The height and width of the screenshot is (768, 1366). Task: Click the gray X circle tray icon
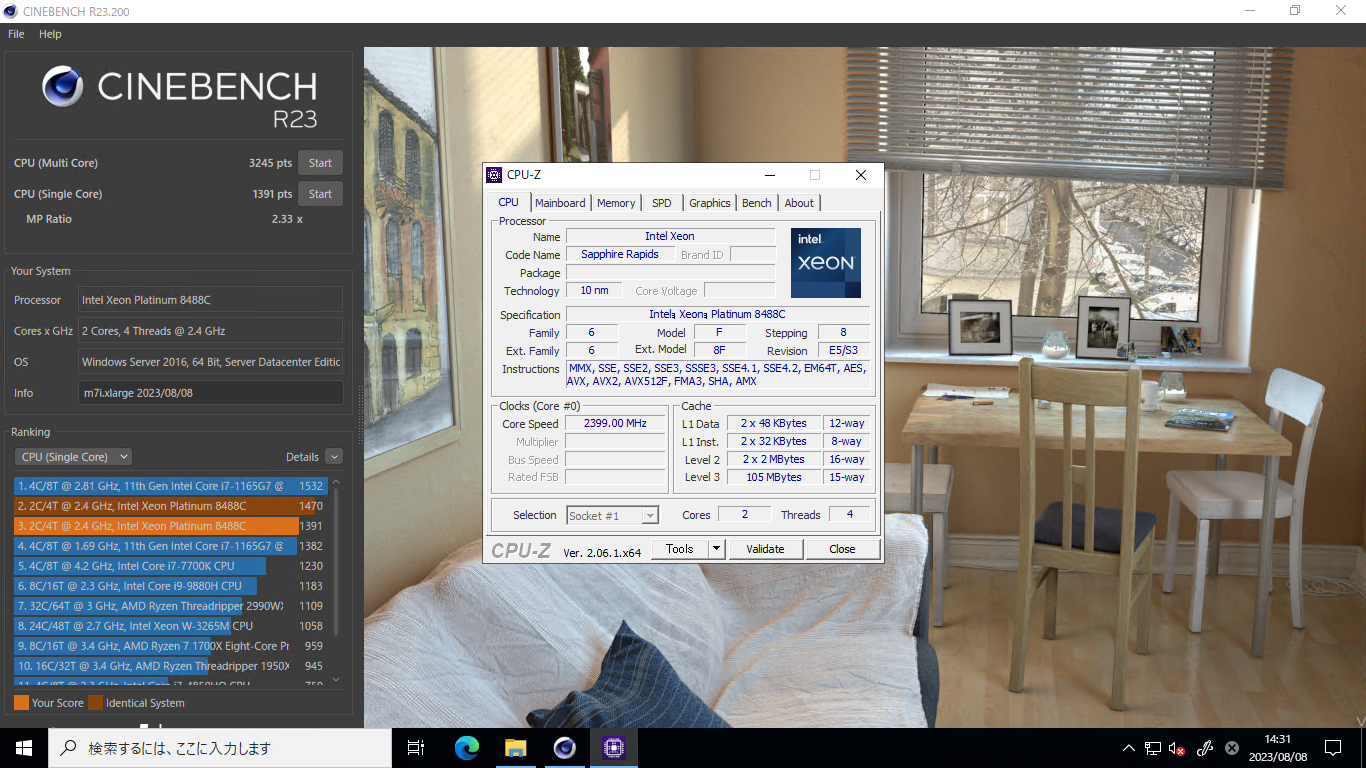[x=1232, y=748]
